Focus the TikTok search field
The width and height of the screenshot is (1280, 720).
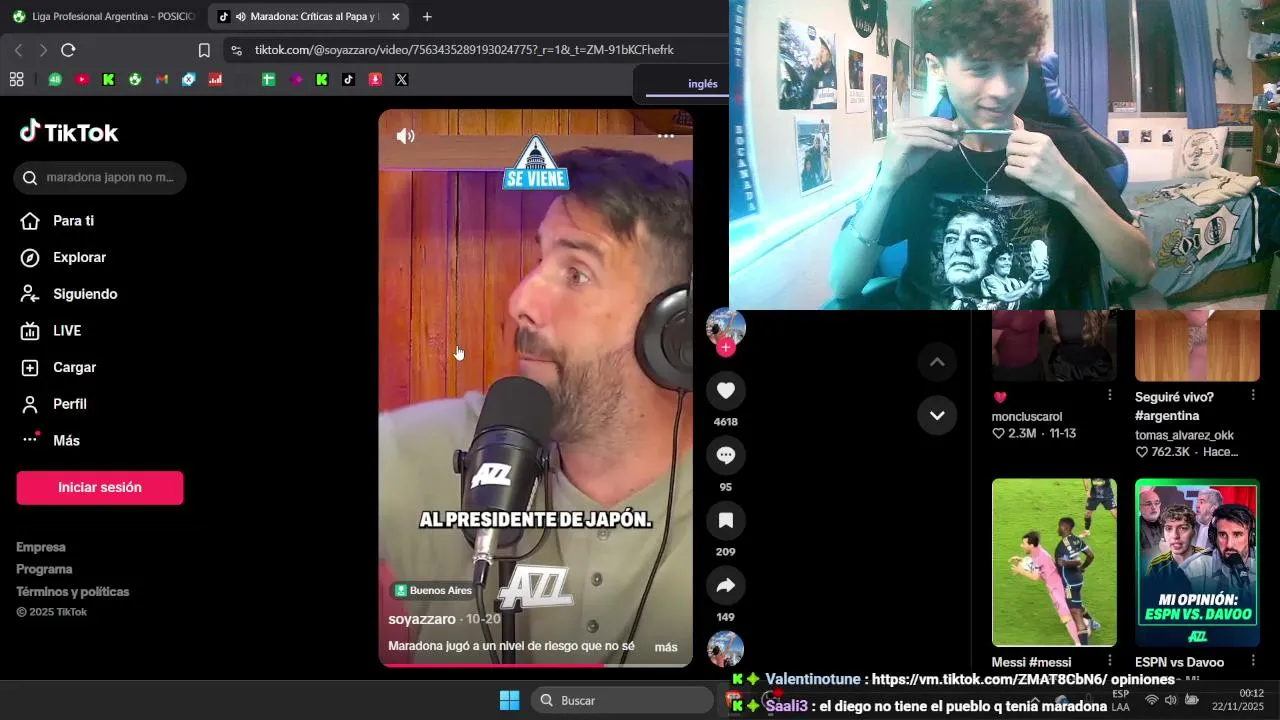pos(100,177)
